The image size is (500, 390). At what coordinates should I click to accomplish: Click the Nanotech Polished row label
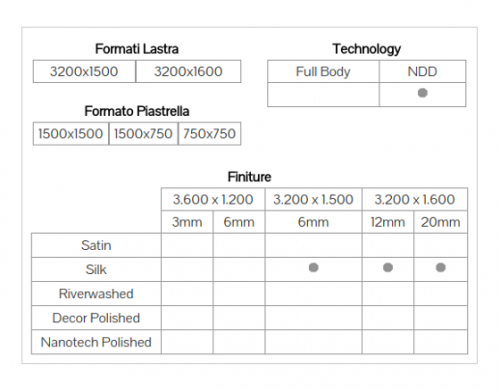click(96, 342)
